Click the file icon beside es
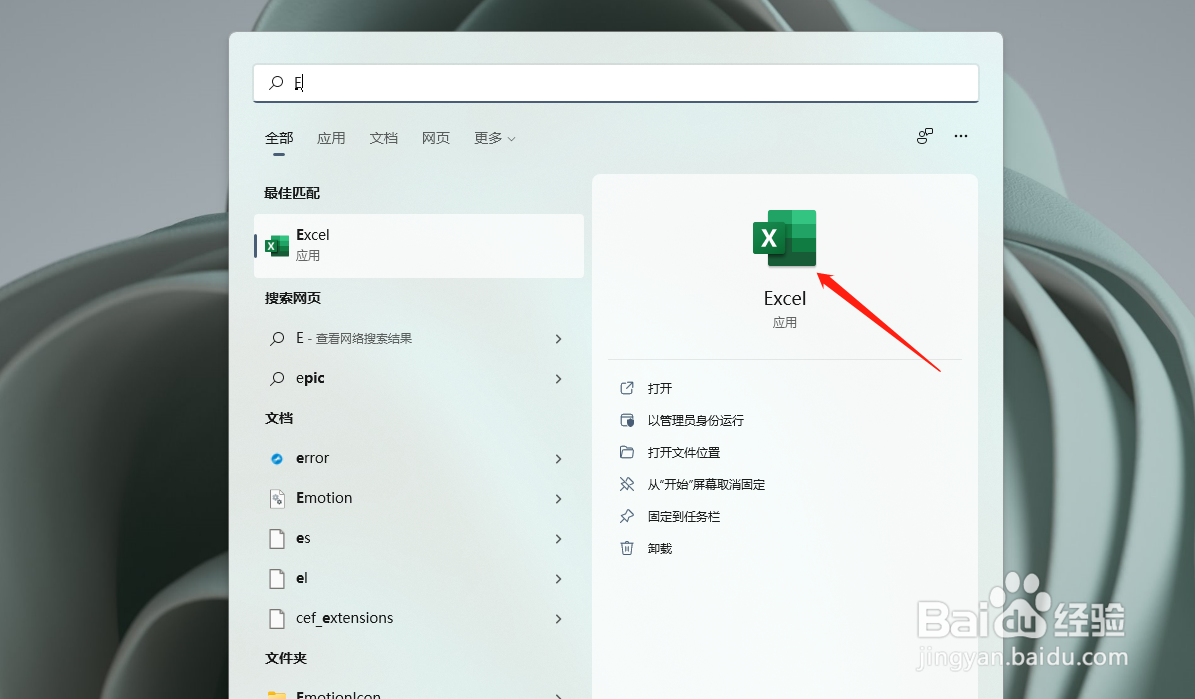This screenshot has height=699, width=1195. (x=277, y=538)
